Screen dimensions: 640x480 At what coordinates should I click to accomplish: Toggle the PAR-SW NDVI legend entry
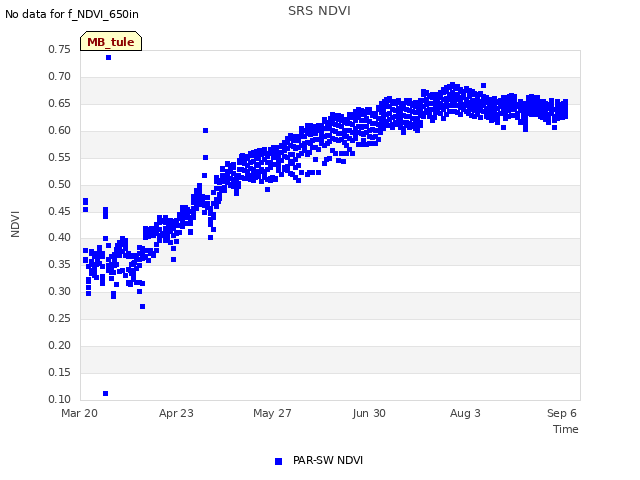(x=319, y=460)
